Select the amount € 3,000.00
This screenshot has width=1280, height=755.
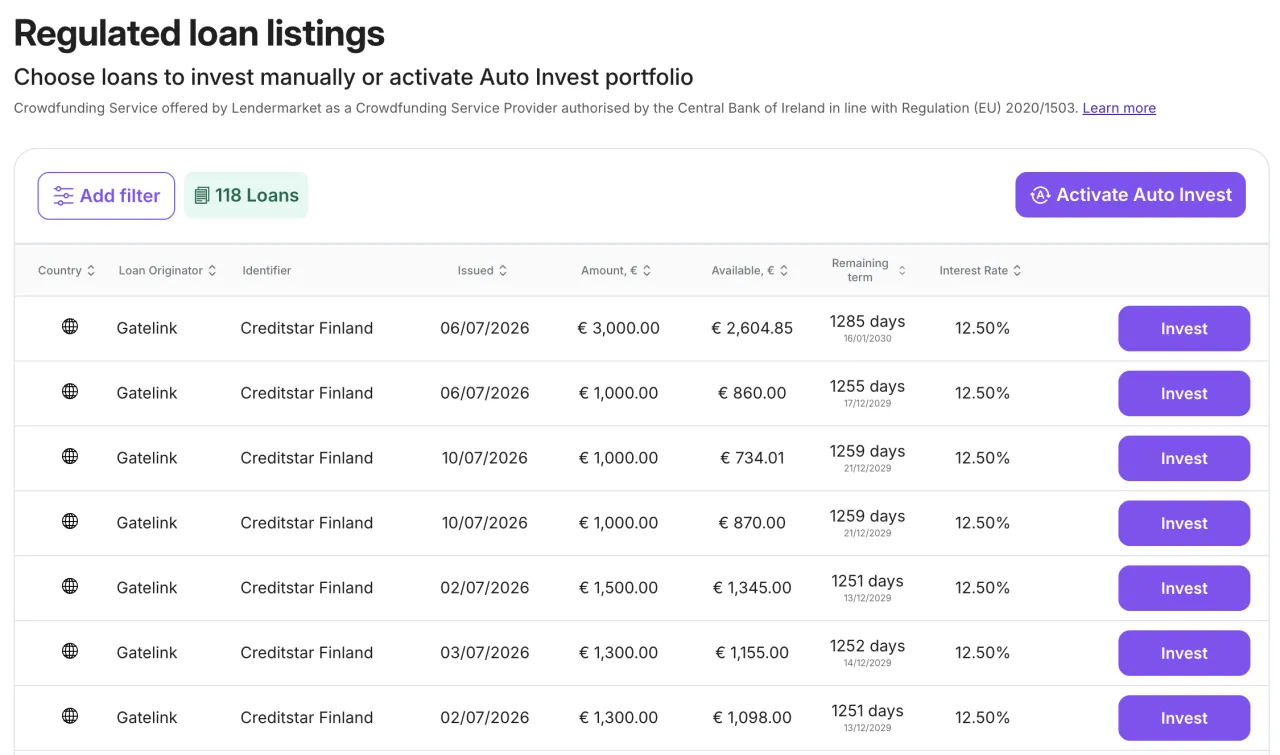tap(619, 328)
